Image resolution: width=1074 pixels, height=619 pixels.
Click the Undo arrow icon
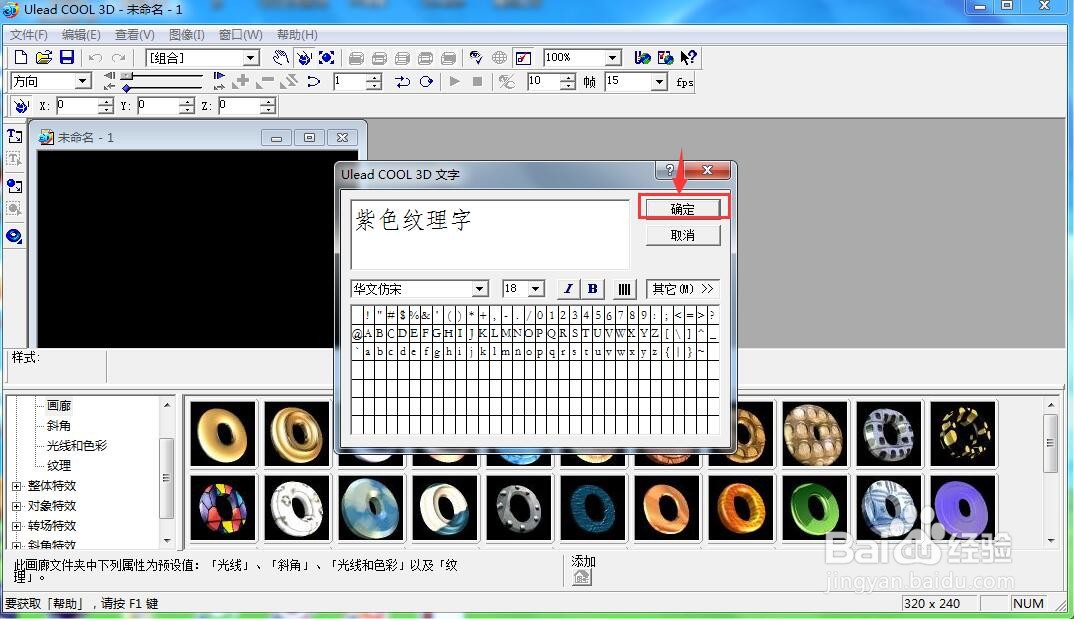coord(96,58)
